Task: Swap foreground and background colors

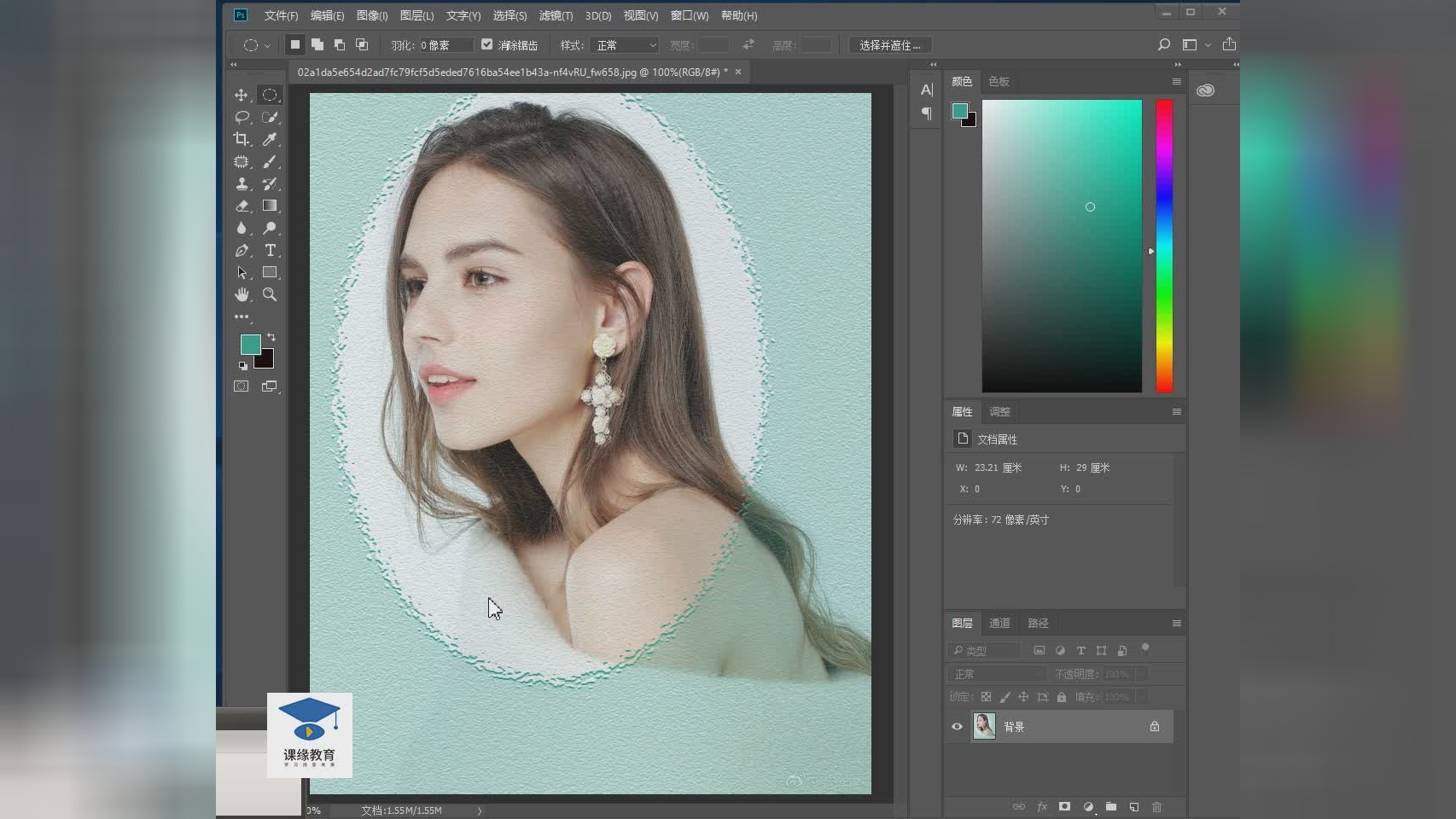Action: pos(271,337)
